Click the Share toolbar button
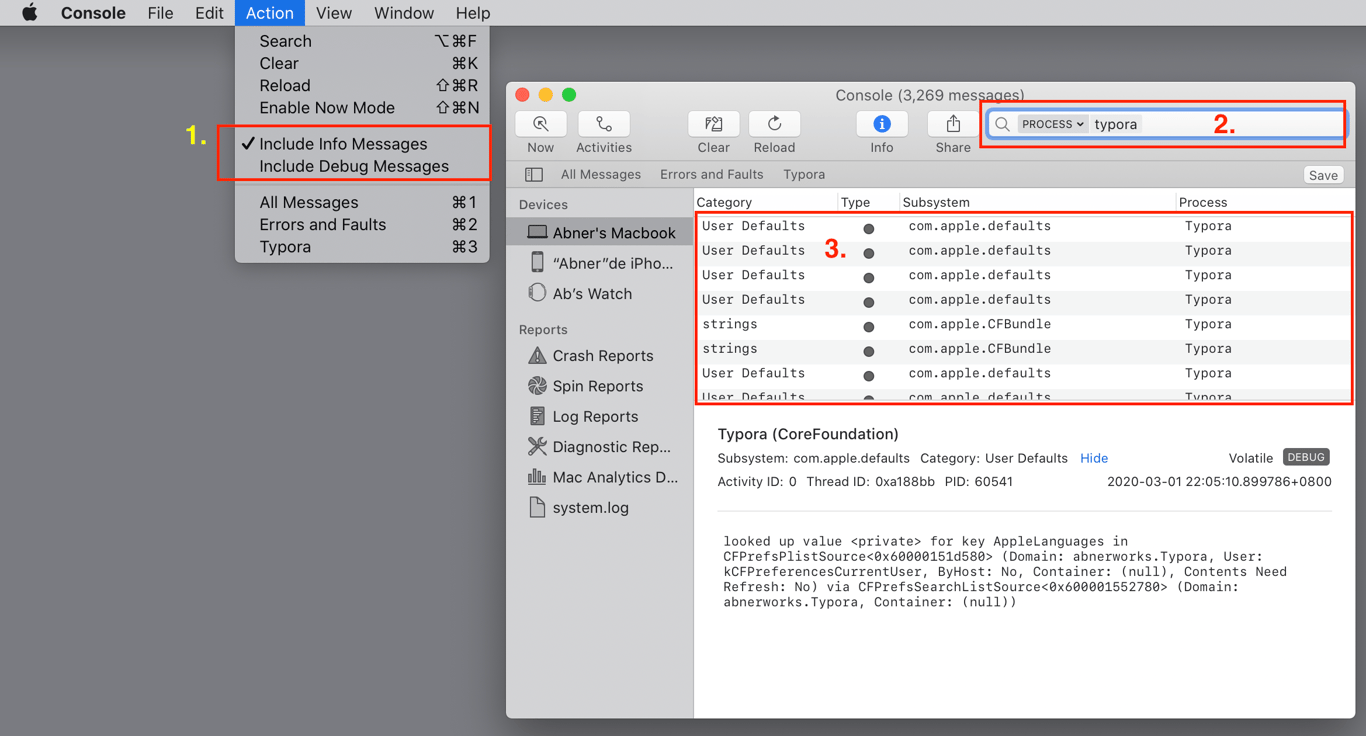This screenshot has width=1366, height=736. pos(953,124)
